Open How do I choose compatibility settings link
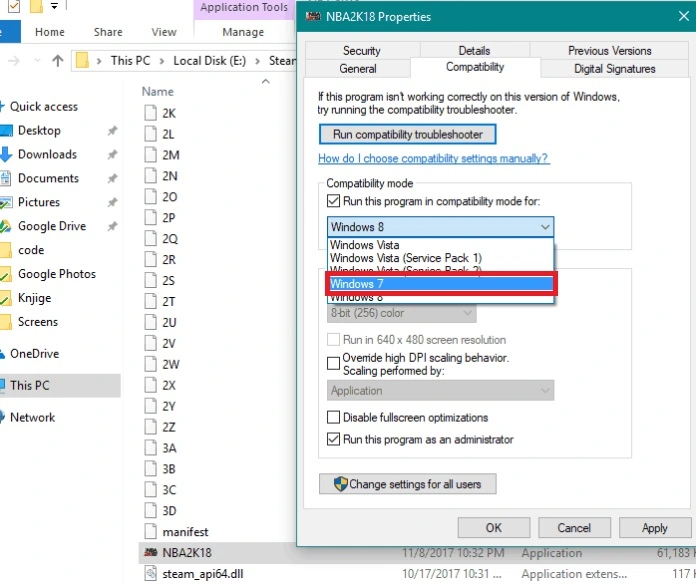Viewport: 696px width, 585px height. [x=434, y=158]
